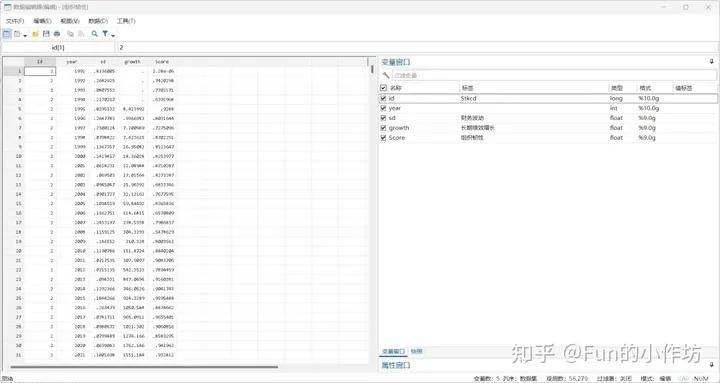This screenshot has height=383, width=720.
Task: Select row number 31 header in data grid
Action: [x=13, y=355]
